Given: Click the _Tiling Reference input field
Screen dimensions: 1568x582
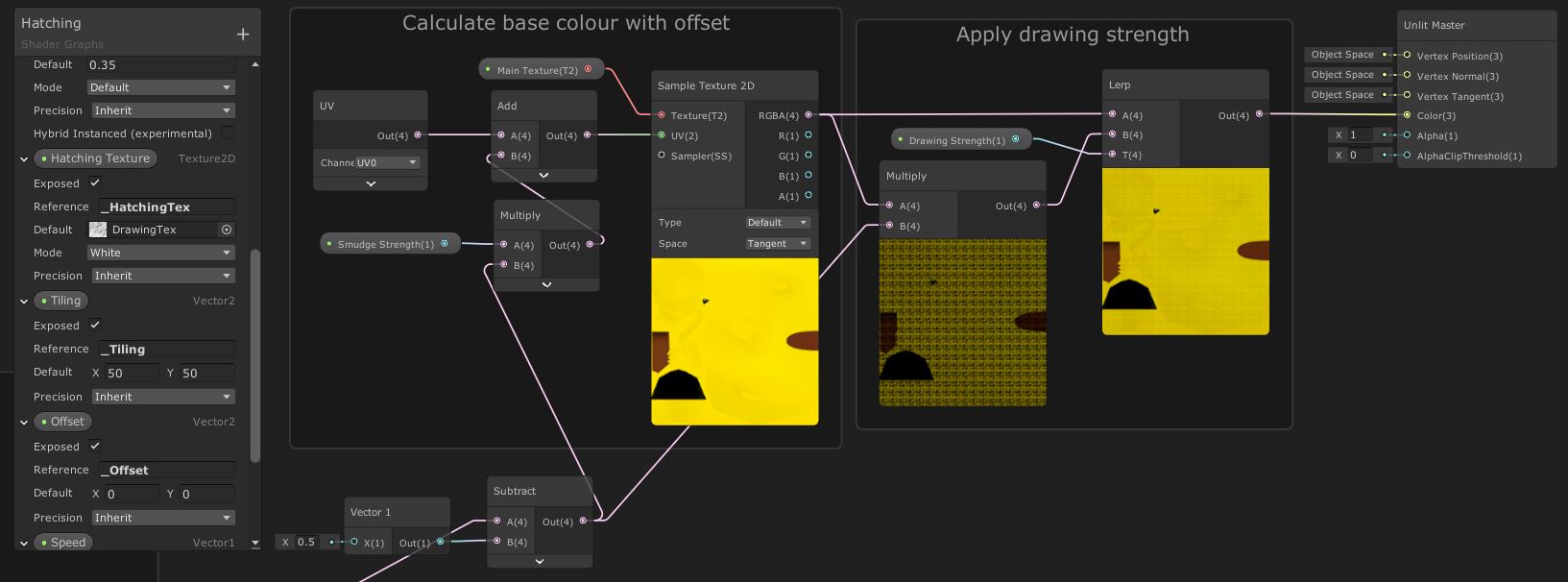Looking at the screenshot, I should coord(166,350).
